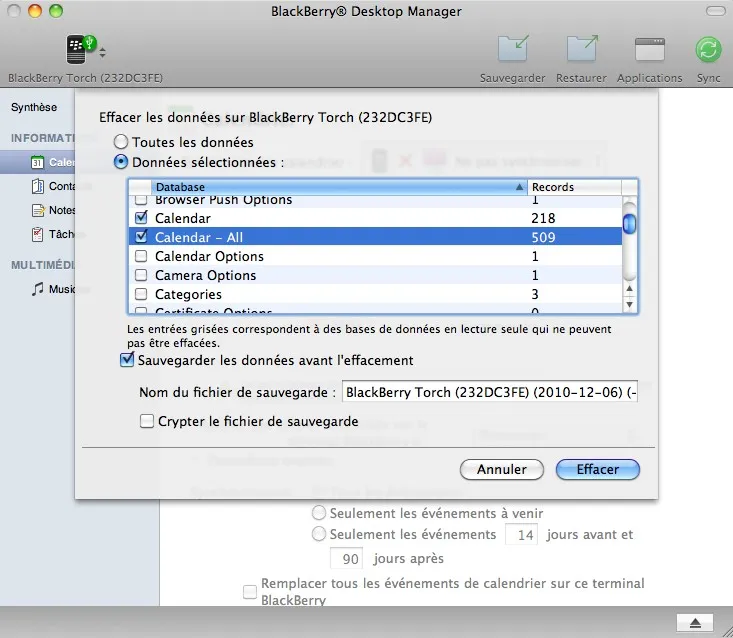This screenshot has height=638, width=733.
Task: Click the Sauvegarder backup toolbar icon
Action: [x=513, y=49]
